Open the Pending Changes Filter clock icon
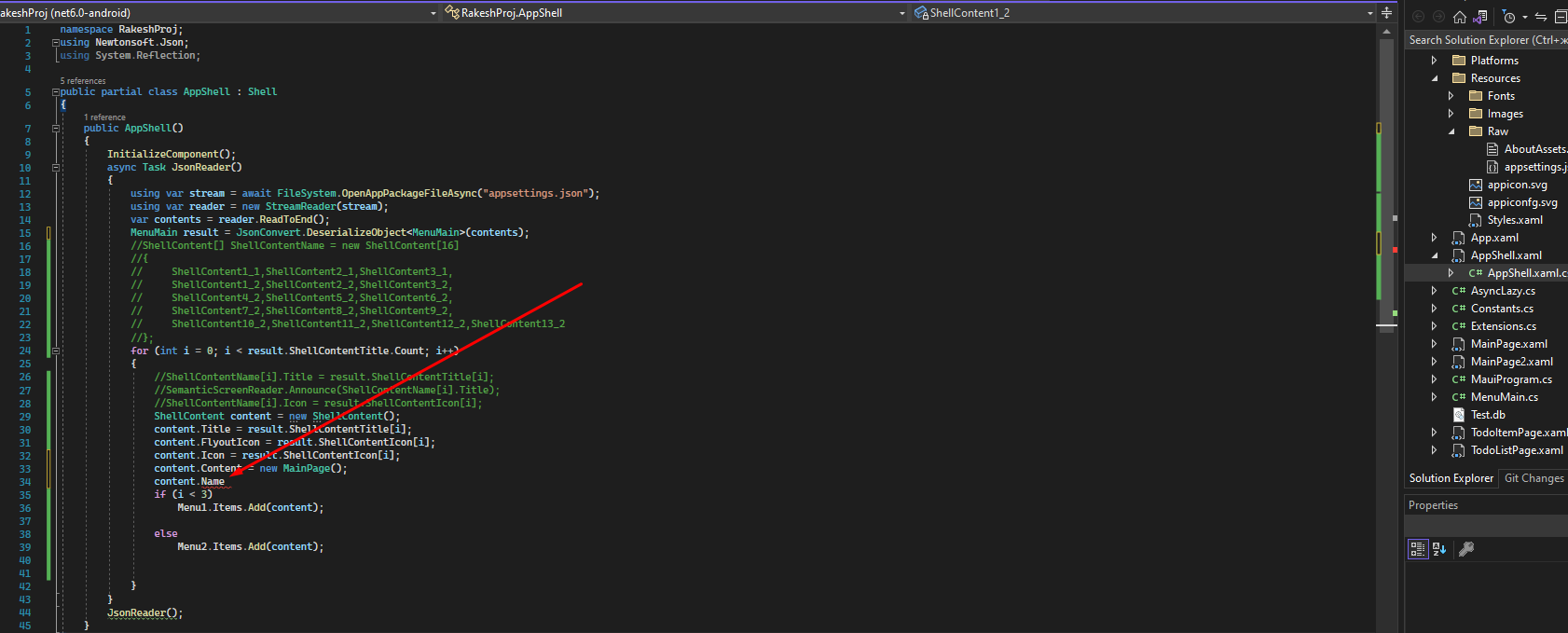The width and height of the screenshot is (1568, 633). tap(1509, 17)
